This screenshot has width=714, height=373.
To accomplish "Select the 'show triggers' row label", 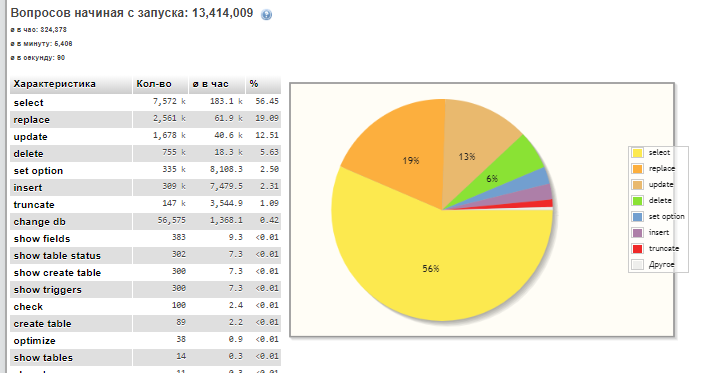I will coord(47,290).
